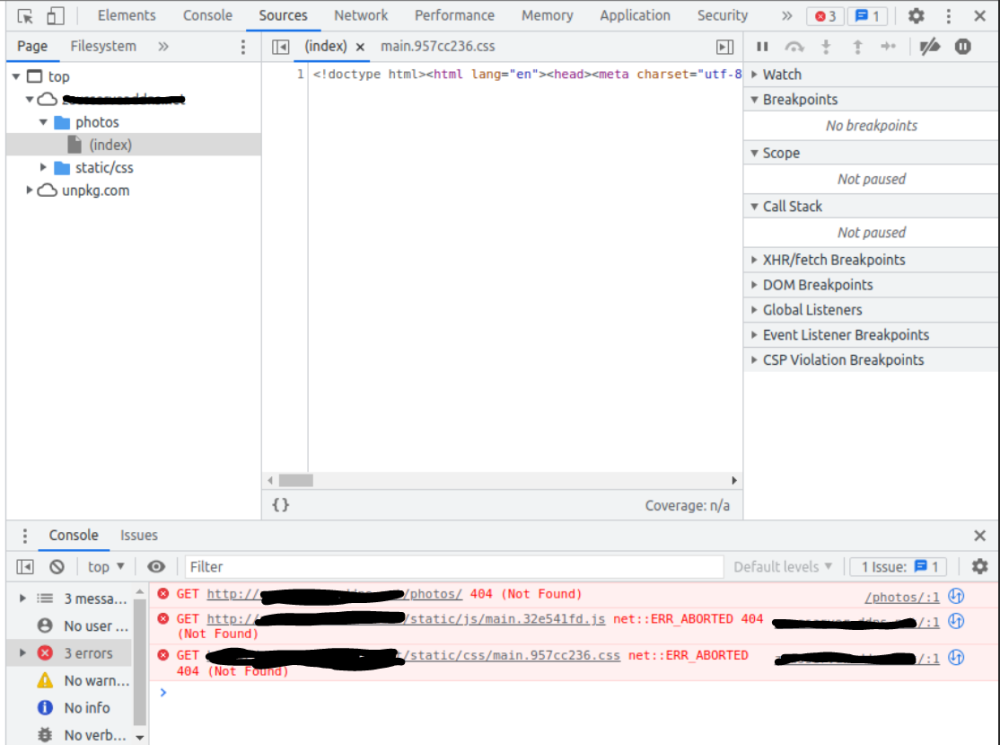The image size is (1000, 745).
Task: Open the /photos/:1 source link
Action: click(x=902, y=597)
